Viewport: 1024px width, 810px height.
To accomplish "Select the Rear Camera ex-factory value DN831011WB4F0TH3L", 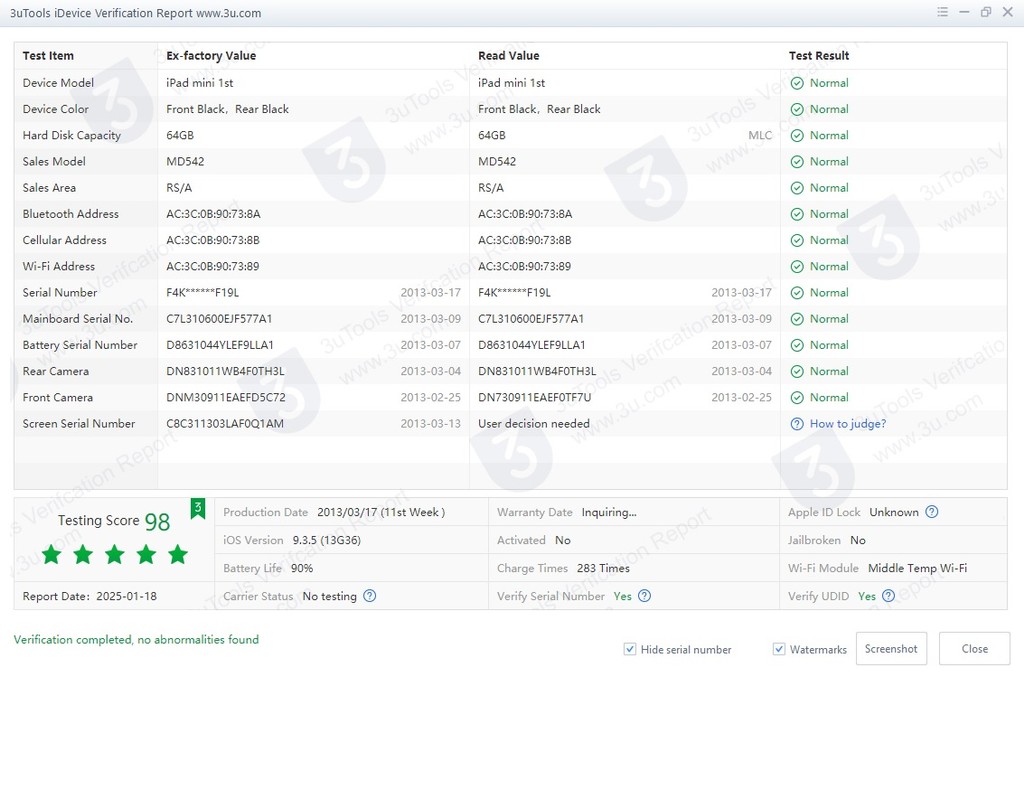I will 225,371.
